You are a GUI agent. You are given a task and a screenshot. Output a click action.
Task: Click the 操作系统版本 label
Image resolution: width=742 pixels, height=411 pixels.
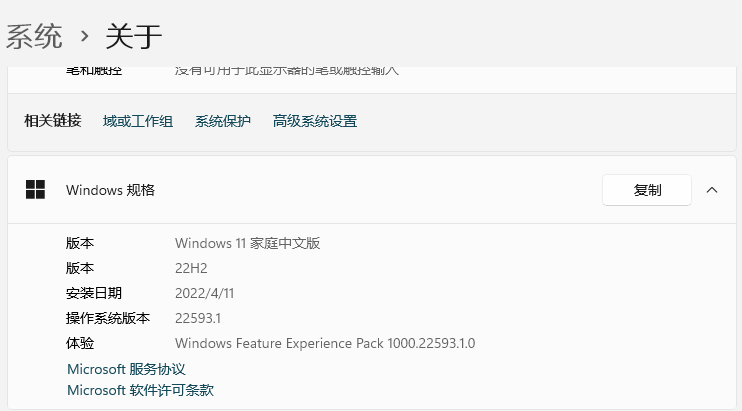coord(108,318)
